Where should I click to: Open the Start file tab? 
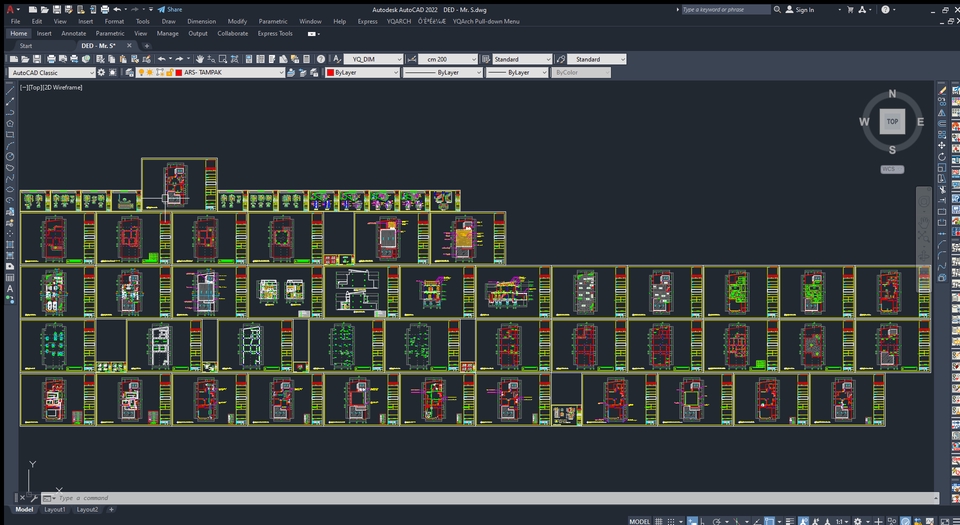[x=26, y=46]
